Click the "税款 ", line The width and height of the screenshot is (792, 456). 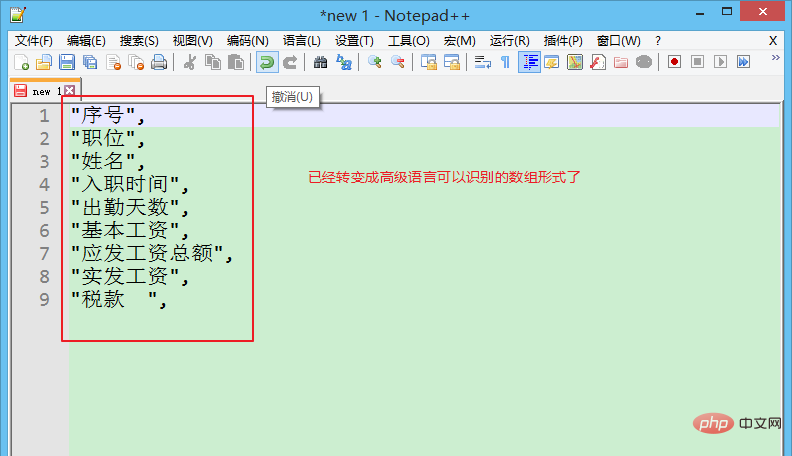point(119,299)
